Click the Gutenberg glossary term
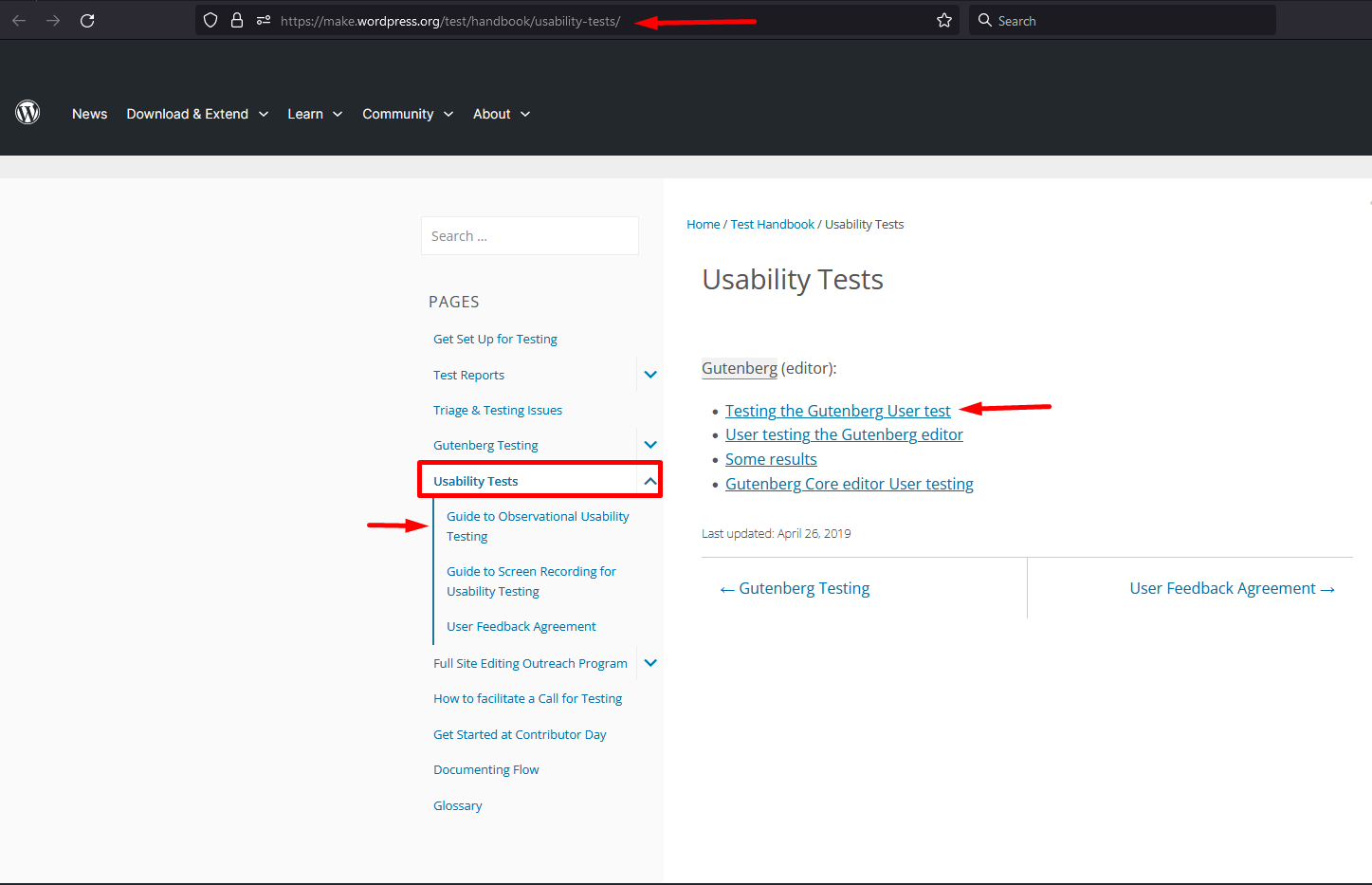Image resolution: width=1372 pixels, height=885 pixels. point(740,368)
